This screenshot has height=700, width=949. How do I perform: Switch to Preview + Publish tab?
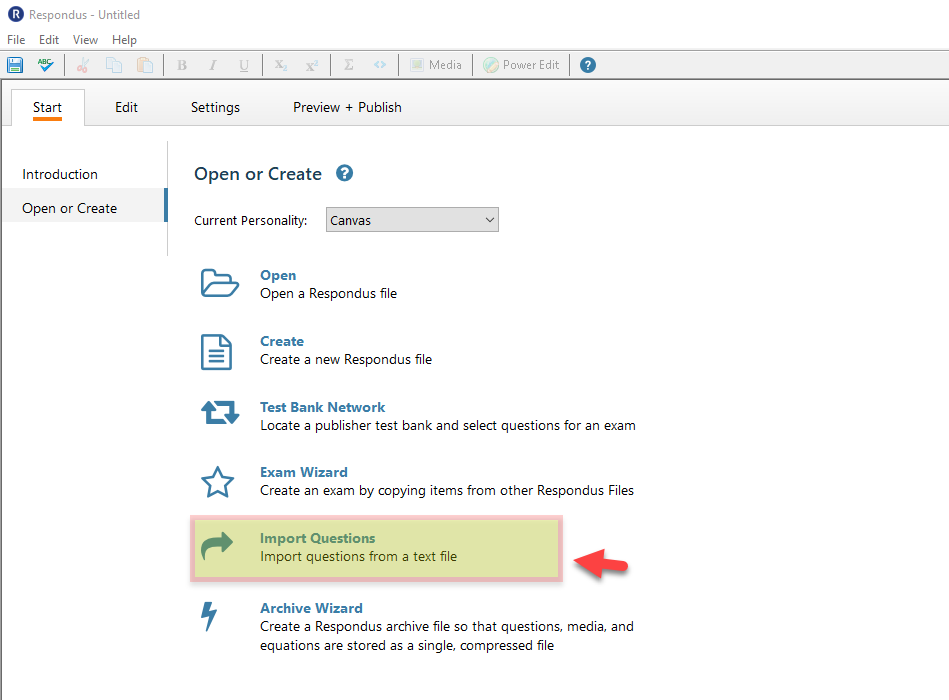[347, 107]
